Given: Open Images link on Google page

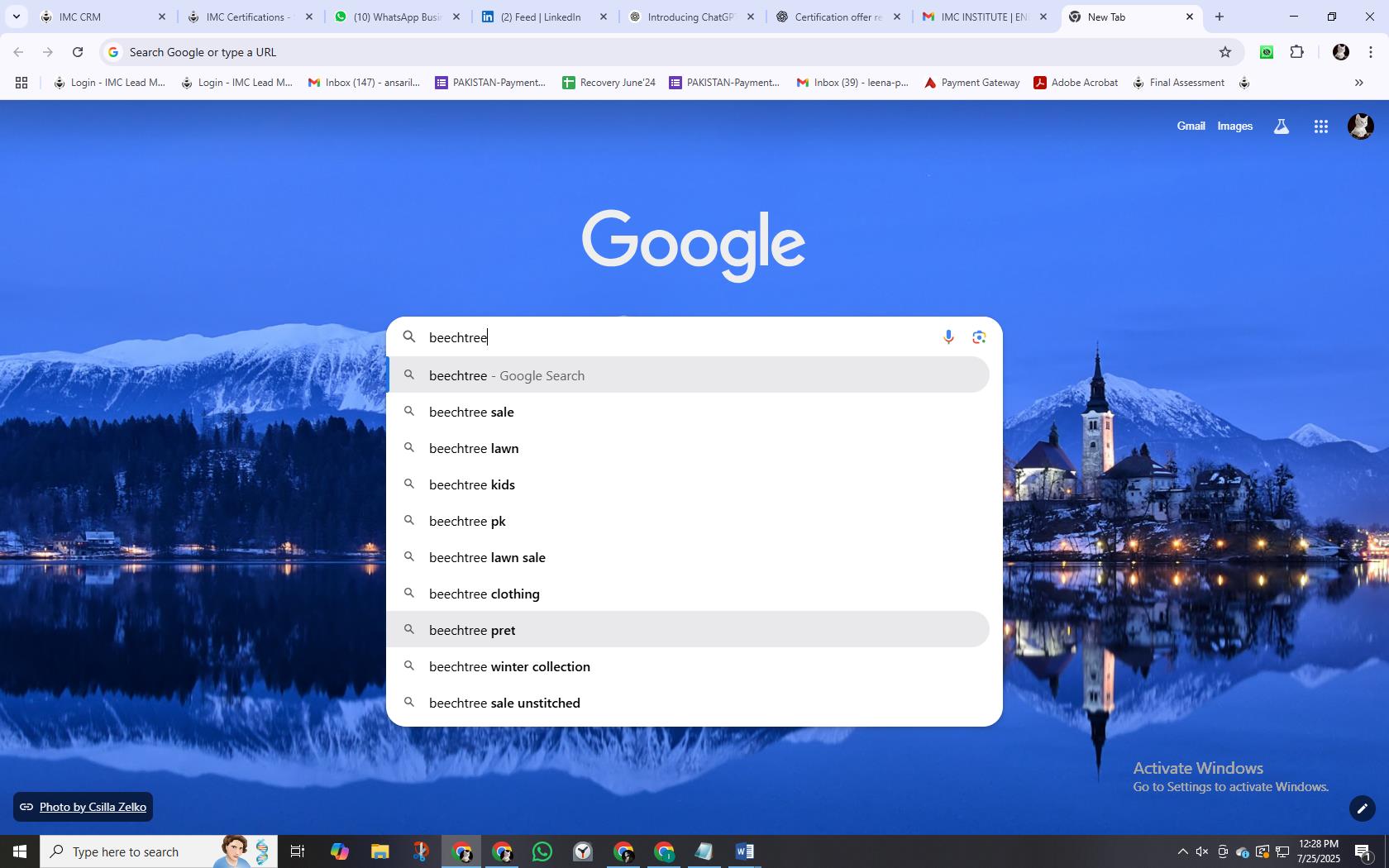Looking at the screenshot, I should (1234, 126).
